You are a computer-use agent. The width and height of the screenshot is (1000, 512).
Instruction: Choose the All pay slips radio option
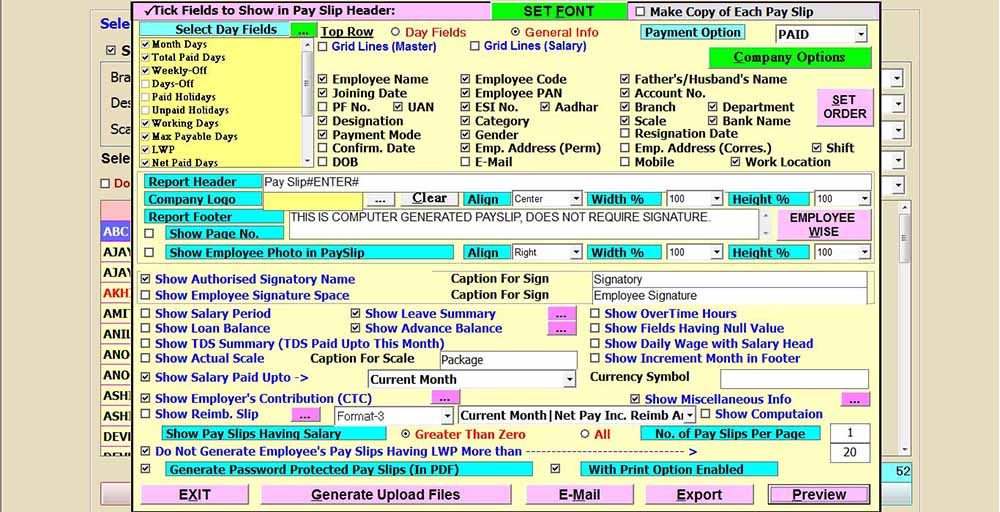pos(585,434)
